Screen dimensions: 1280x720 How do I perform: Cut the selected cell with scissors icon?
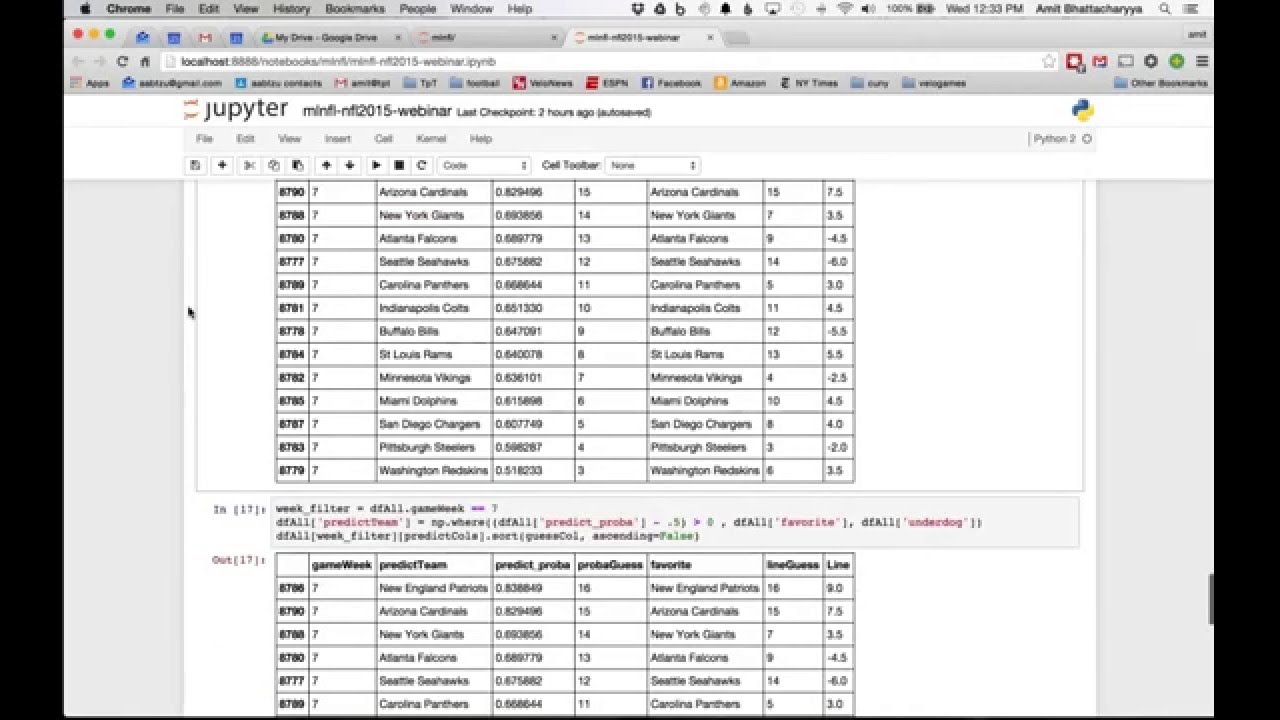coord(250,165)
